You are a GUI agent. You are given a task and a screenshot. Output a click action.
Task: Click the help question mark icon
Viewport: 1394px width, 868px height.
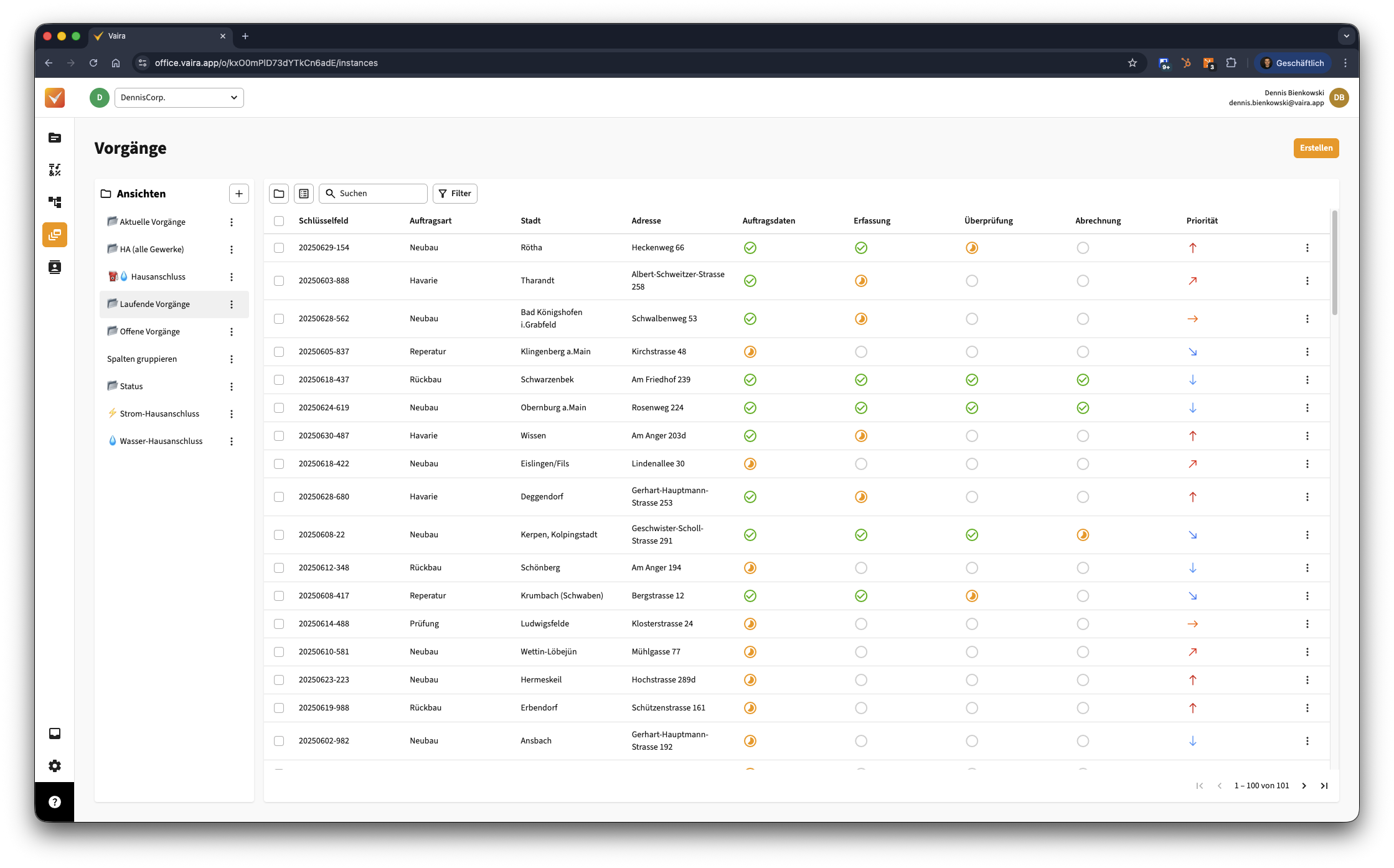pos(55,802)
